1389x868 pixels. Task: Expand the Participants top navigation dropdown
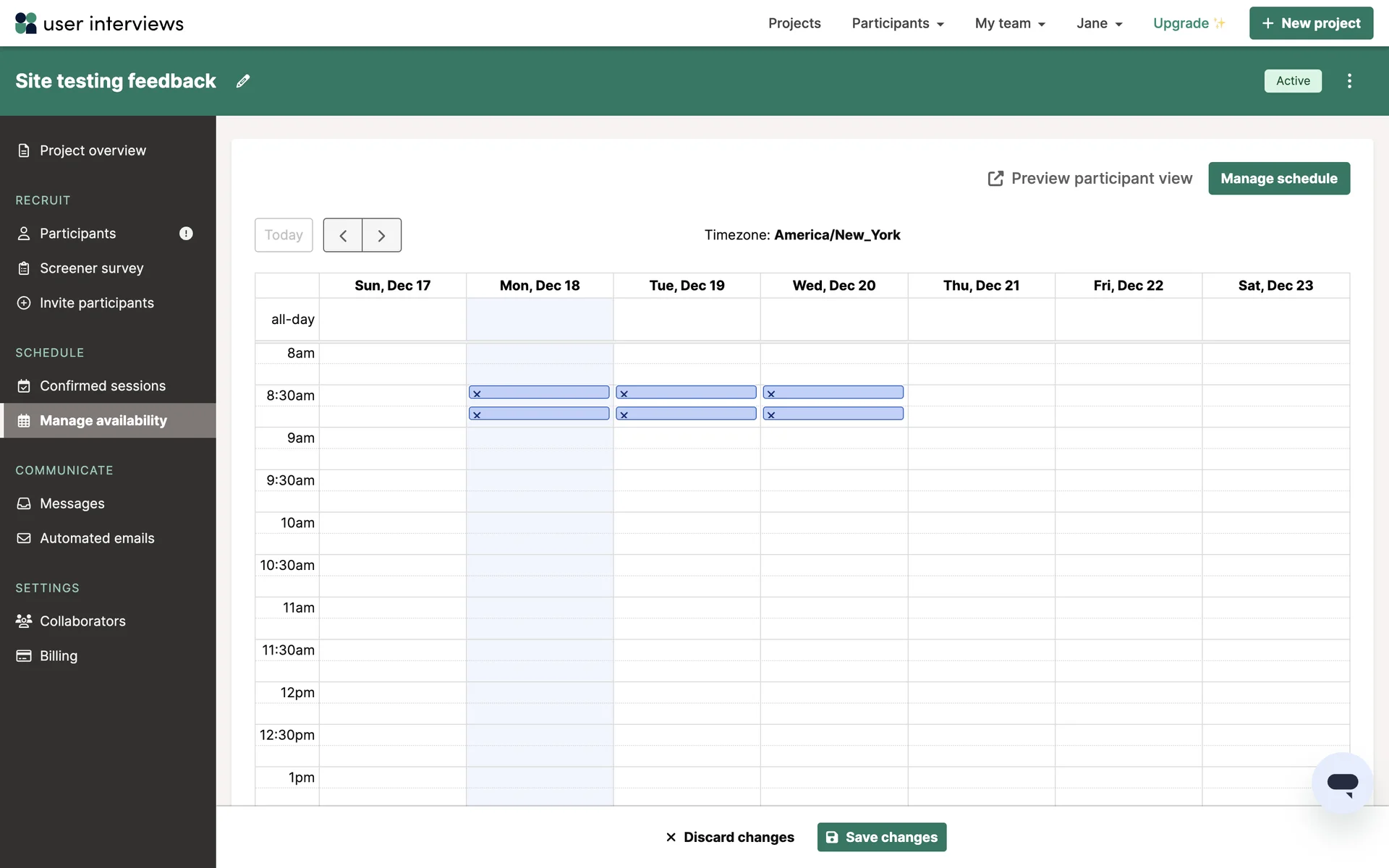coord(898,23)
